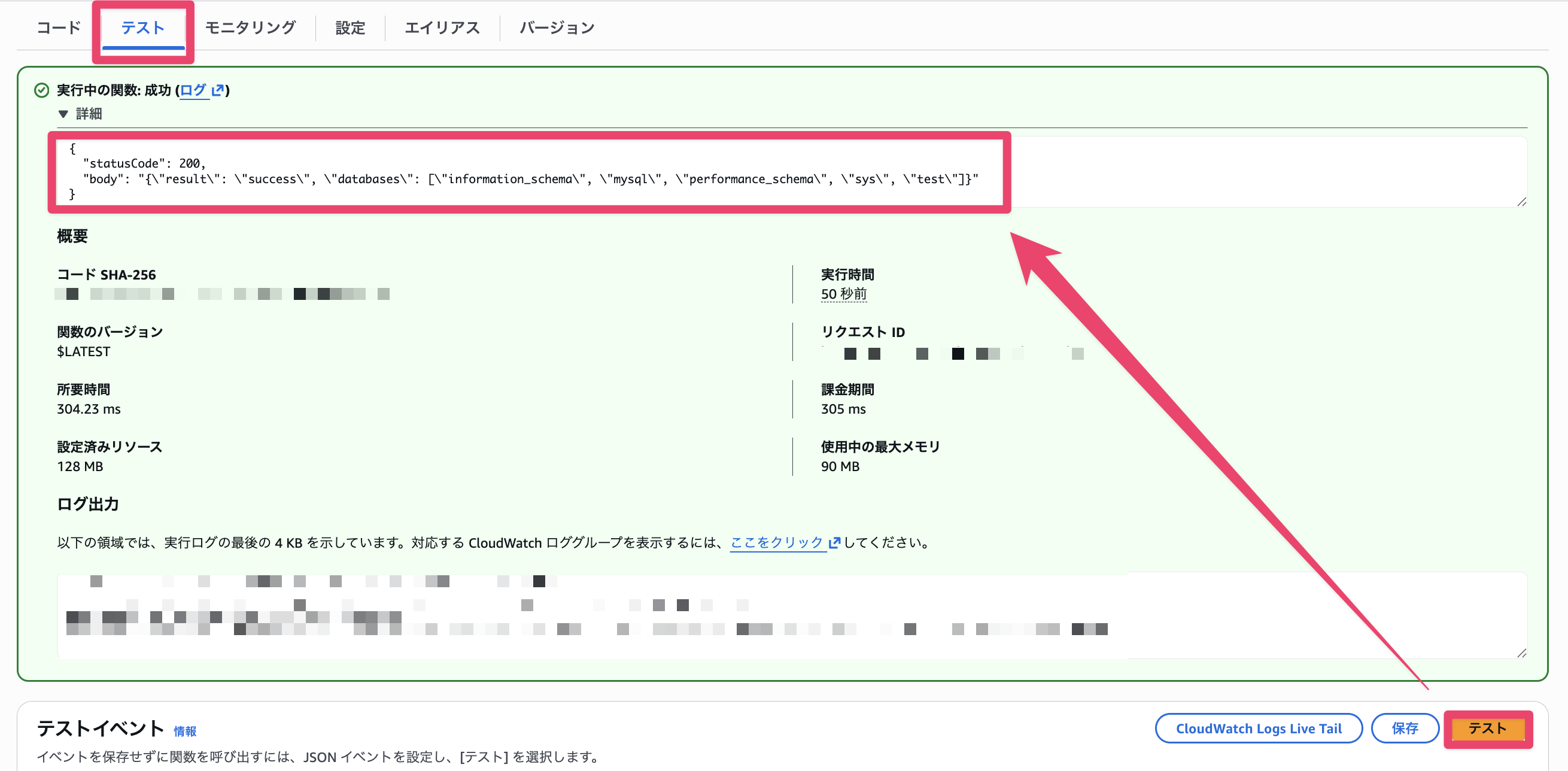Open the バージョン tab
The height and width of the screenshot is (771, 1568).
[557, 28]
